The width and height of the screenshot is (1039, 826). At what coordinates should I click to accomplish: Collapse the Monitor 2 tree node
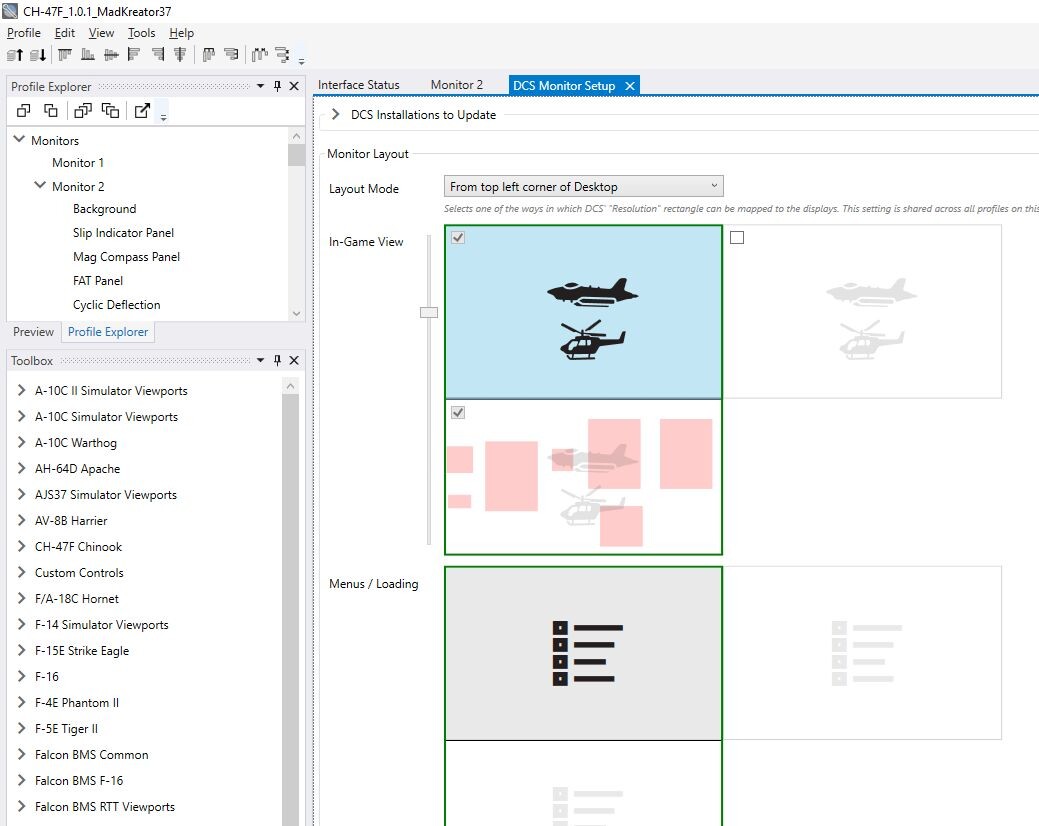40,185
